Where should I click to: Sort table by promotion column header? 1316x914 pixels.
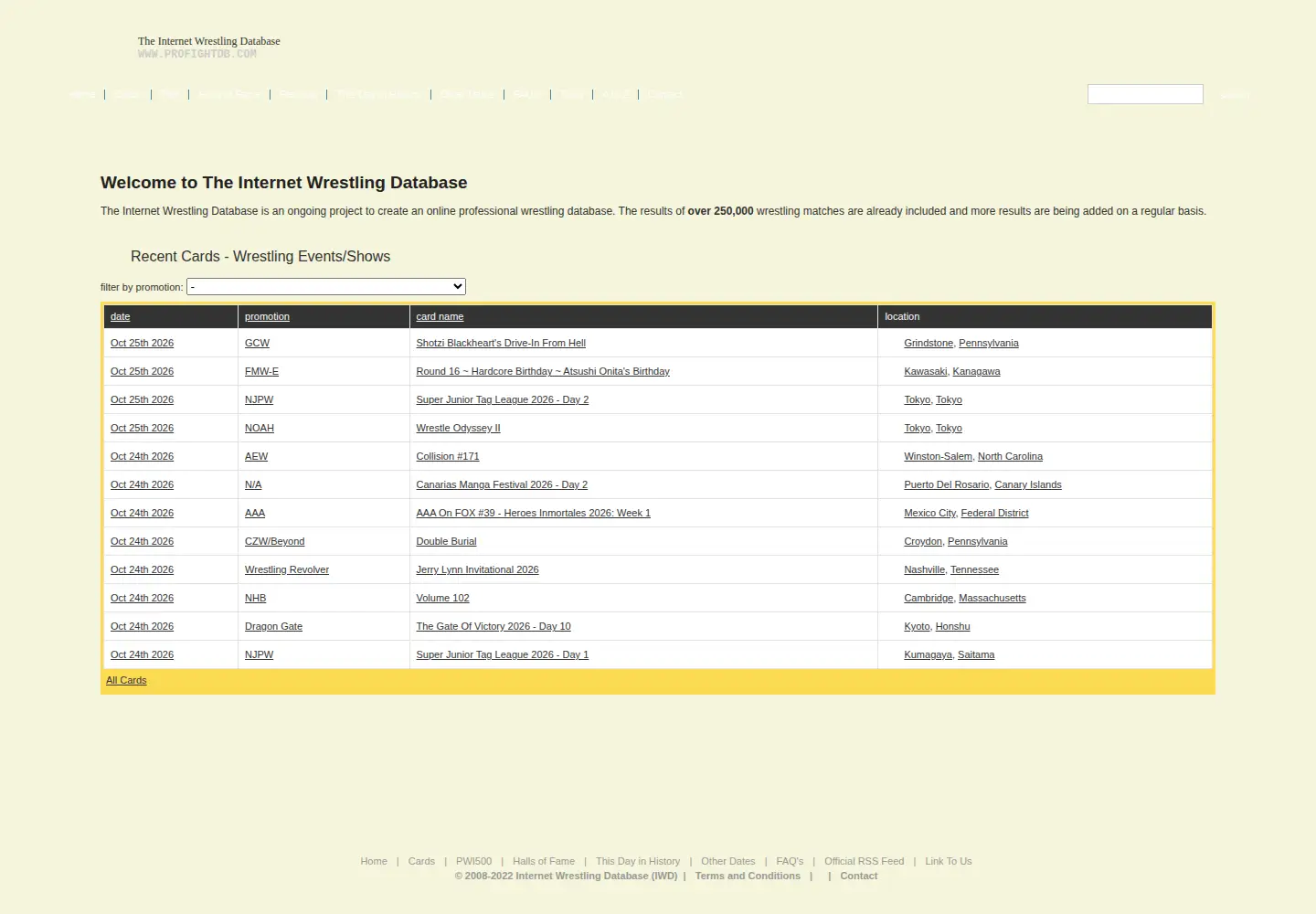pyautogui.click(x=267, y=316)
